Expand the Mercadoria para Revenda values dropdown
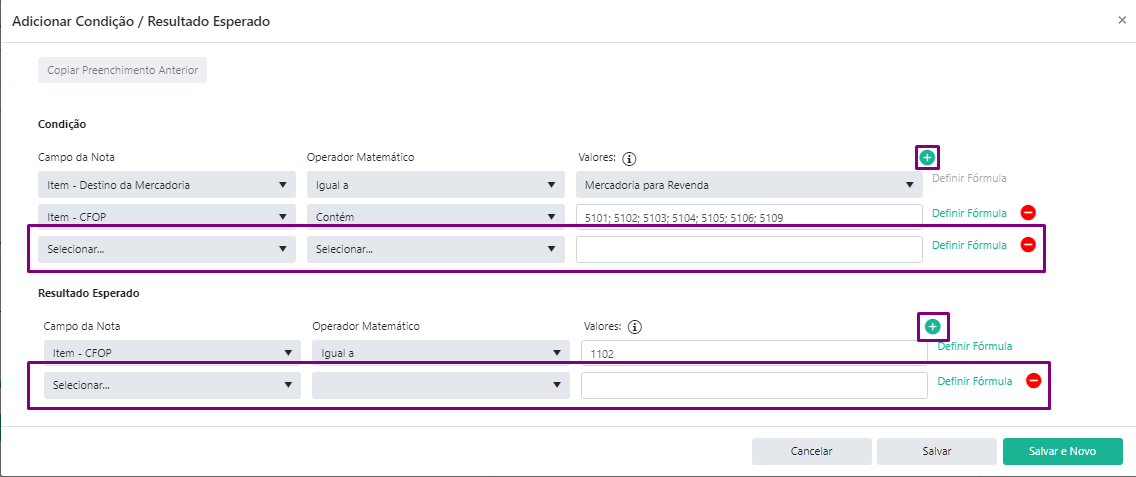Image resolution: width=1136 pixels, height=477 pixels. (x=749, y=185)
